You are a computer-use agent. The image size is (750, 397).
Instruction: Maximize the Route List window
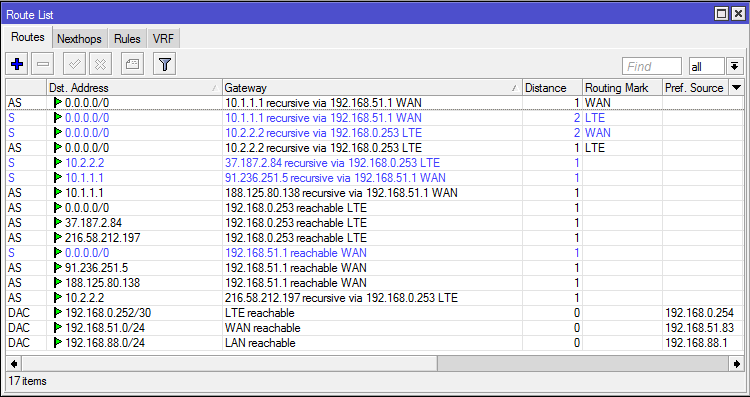[721, 14]
